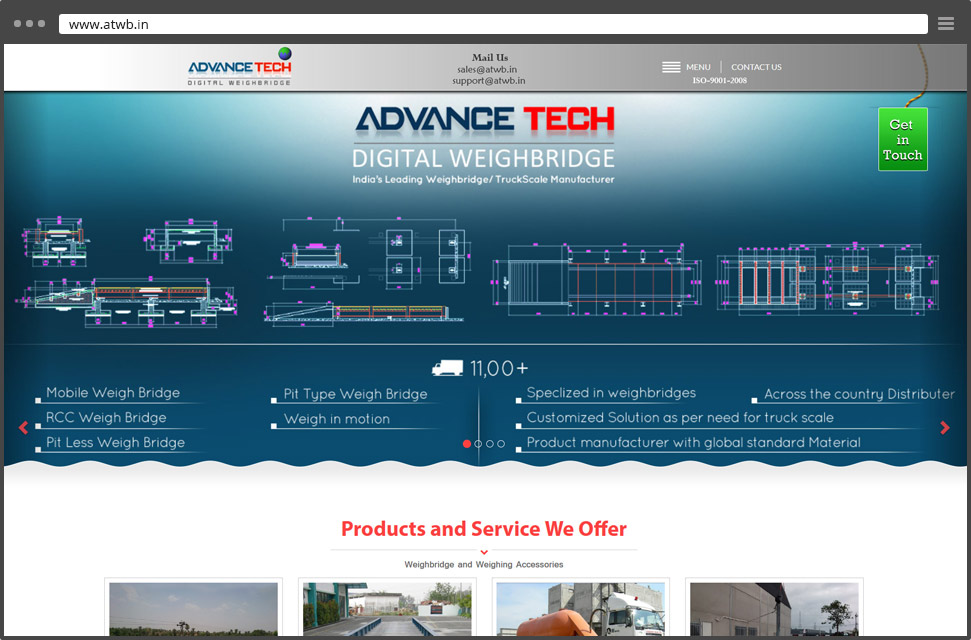This screenshot has width=971, height=640.
Task: Click RCC Weigh Bridge text
Action: (x=106, y=418)
